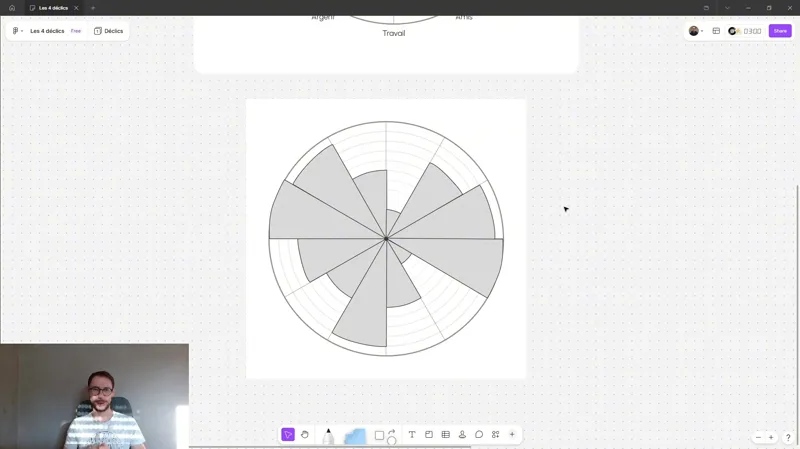800x449 pixels.
Task: Add a comment with the comment tool
Action: point(479,434)
